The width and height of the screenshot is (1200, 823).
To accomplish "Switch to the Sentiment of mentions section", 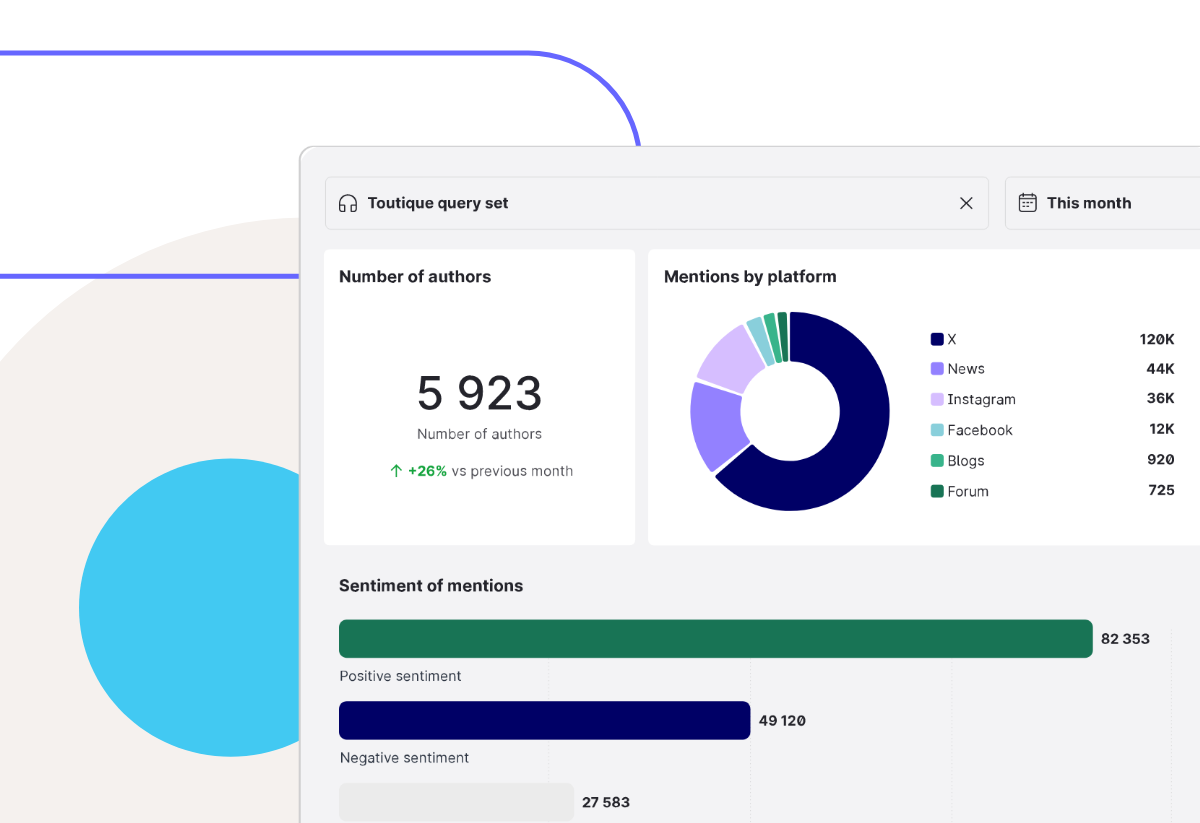I will tap(431, 585).
